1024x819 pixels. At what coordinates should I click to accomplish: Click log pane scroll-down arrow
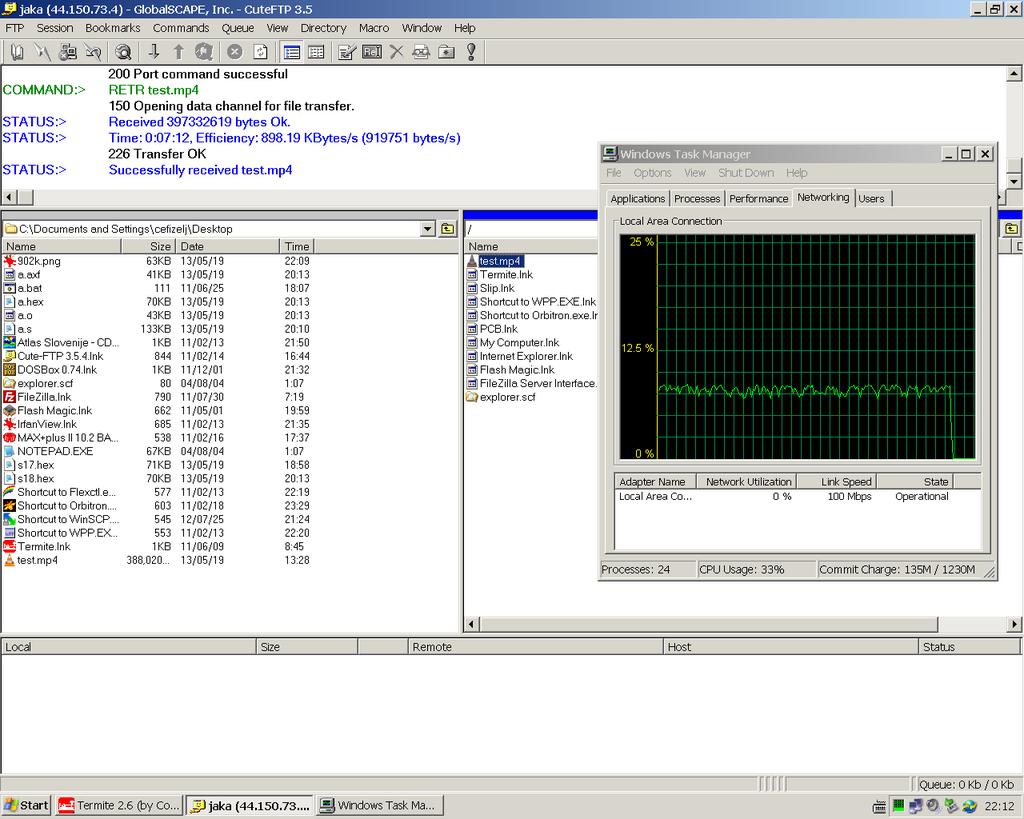1014,181
